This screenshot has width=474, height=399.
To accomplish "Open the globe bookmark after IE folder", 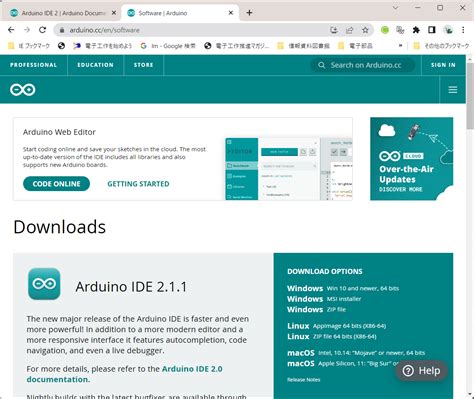I will (x=61, y=46).
